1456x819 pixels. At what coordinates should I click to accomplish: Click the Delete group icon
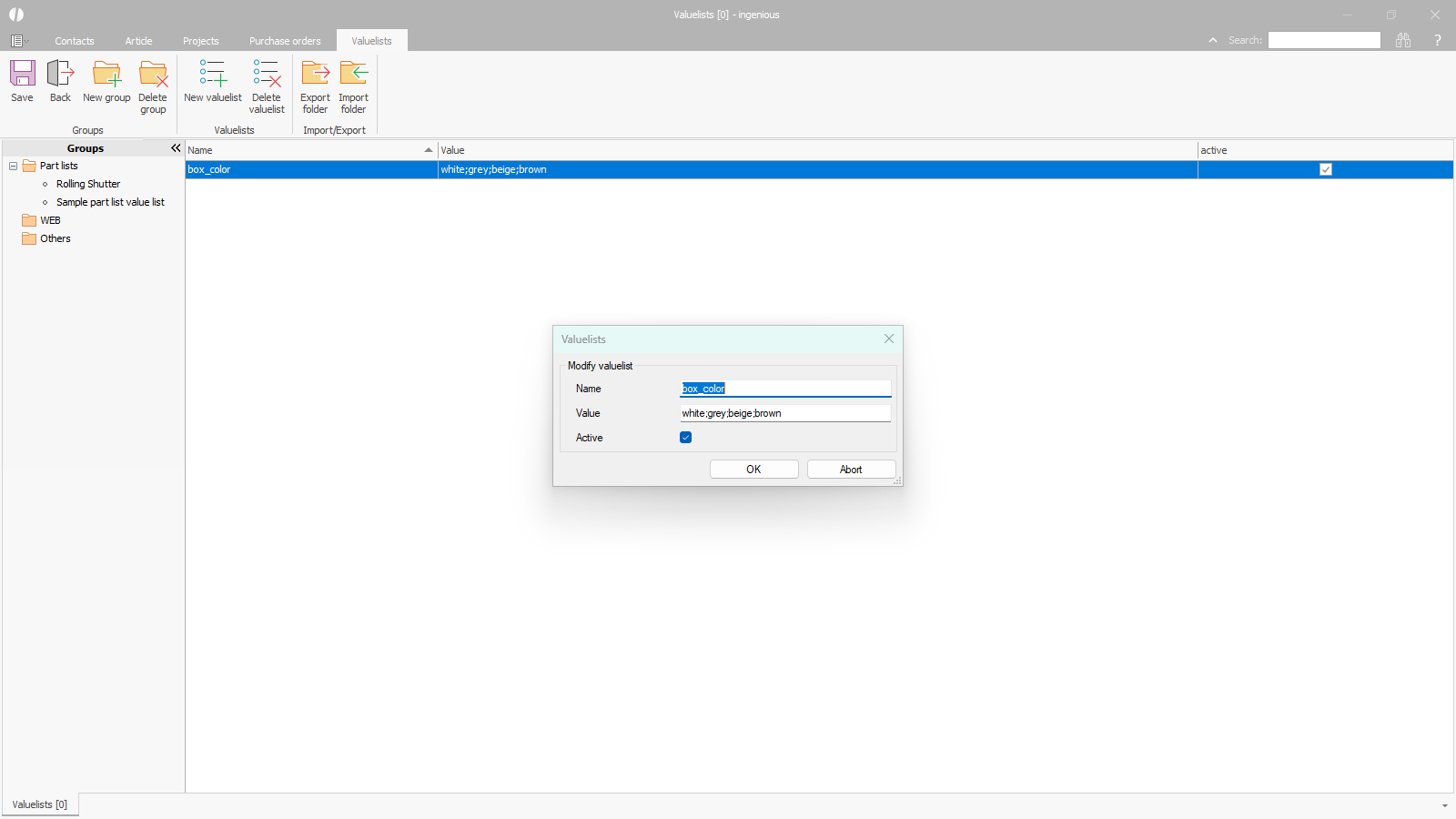click(153, 75)
